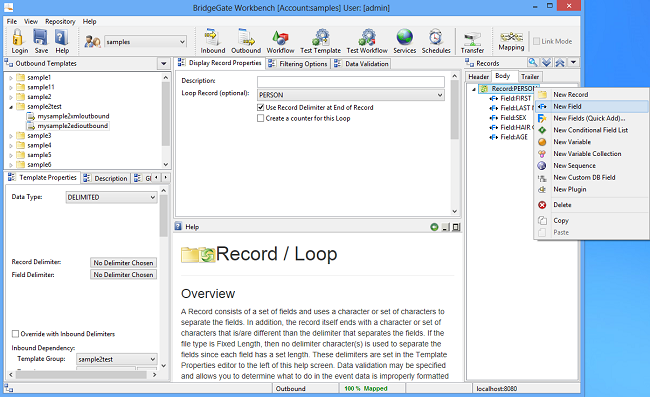
Task: Open the Workflow tool
Action: (x=280, y=41)
